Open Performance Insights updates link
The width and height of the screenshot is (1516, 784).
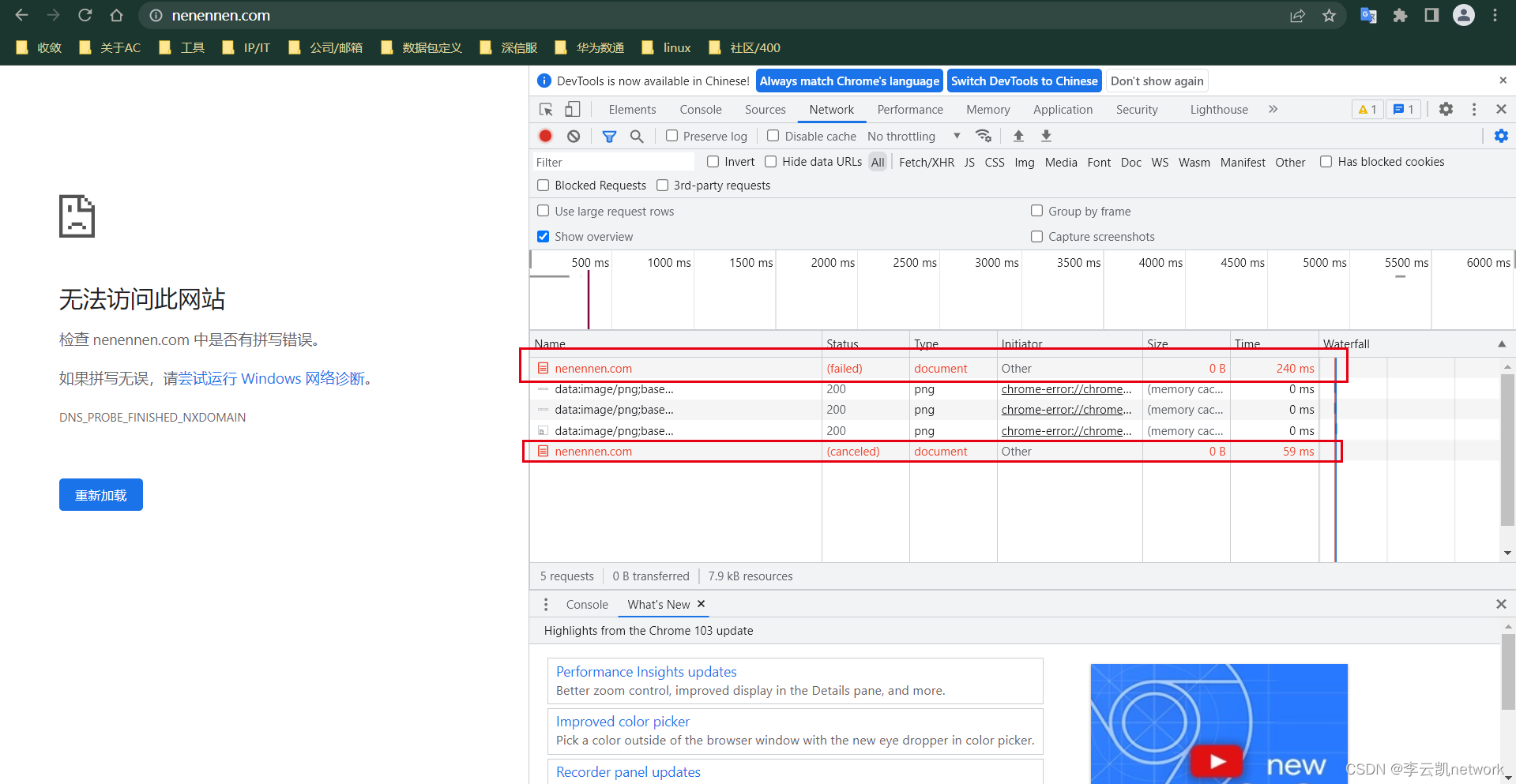point(646,672)
